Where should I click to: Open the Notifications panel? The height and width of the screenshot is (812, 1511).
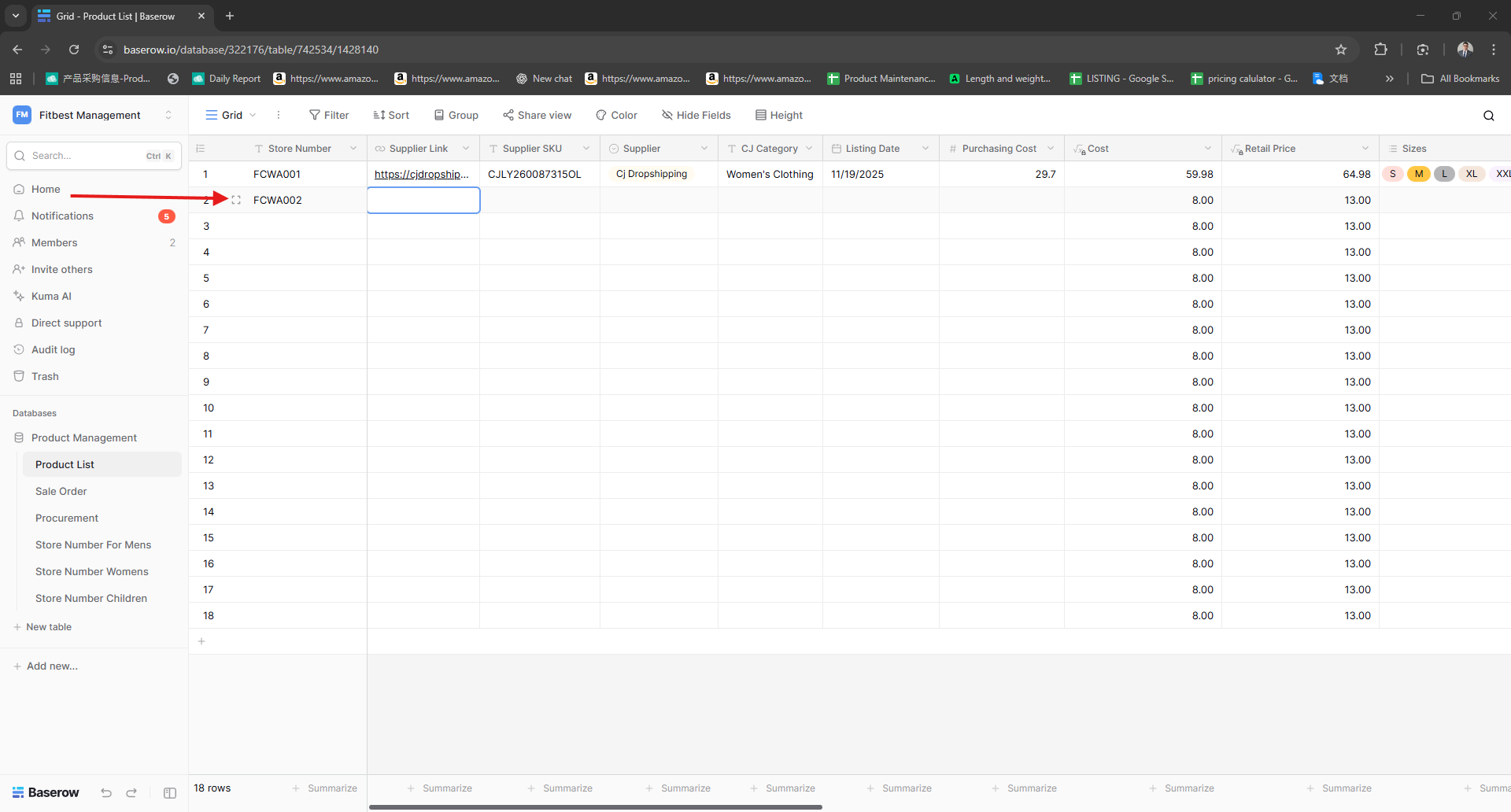coord(62,216)
